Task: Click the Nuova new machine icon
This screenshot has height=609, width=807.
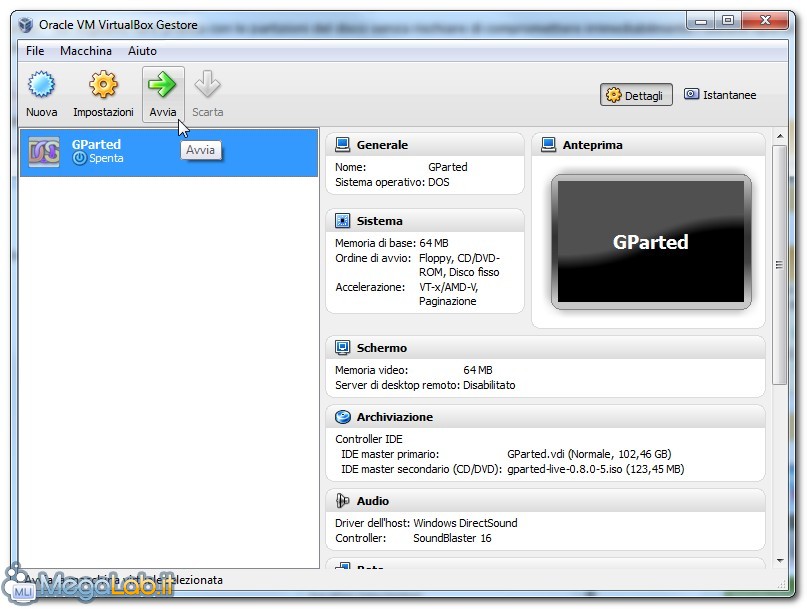Action: point(41,86)
